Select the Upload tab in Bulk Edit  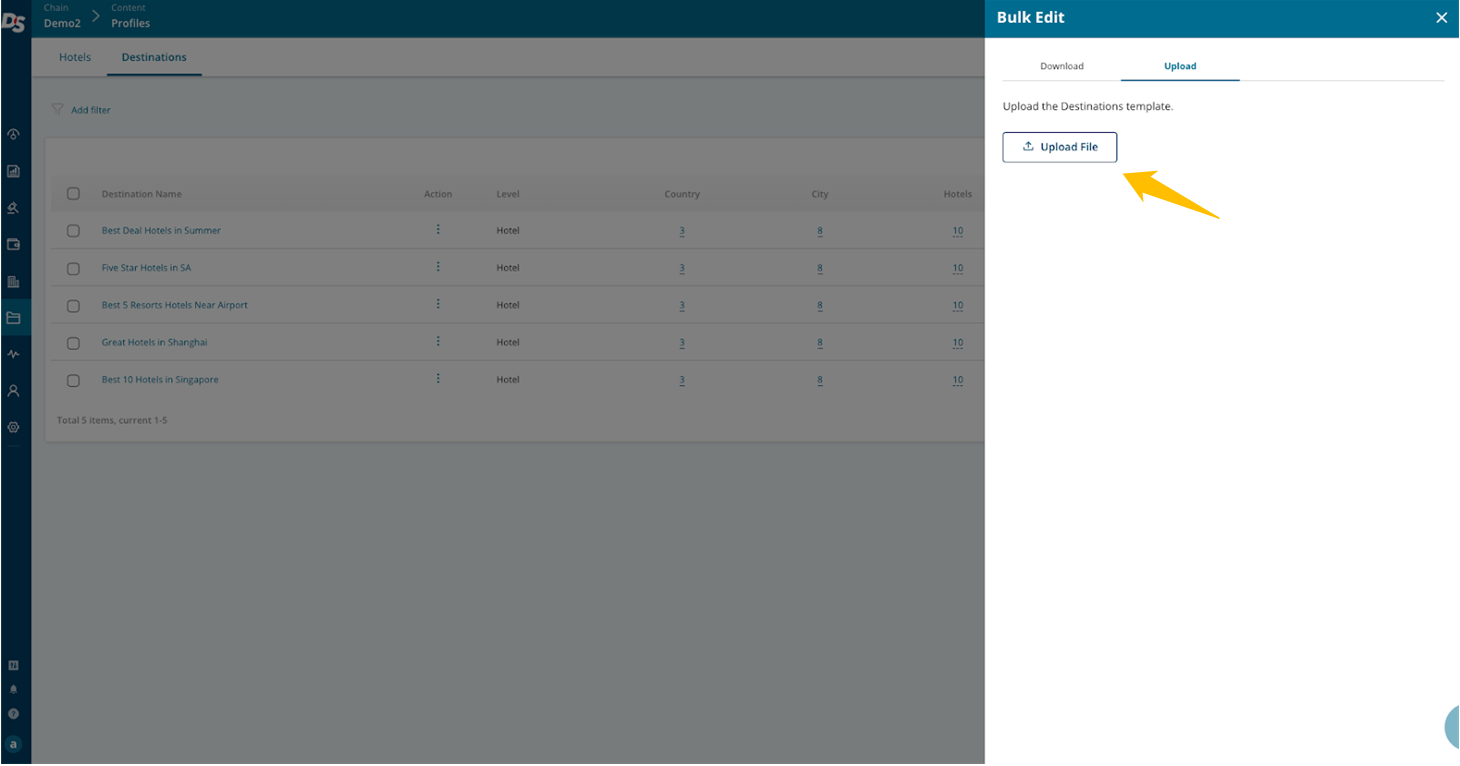click(x=1180, y=66)
